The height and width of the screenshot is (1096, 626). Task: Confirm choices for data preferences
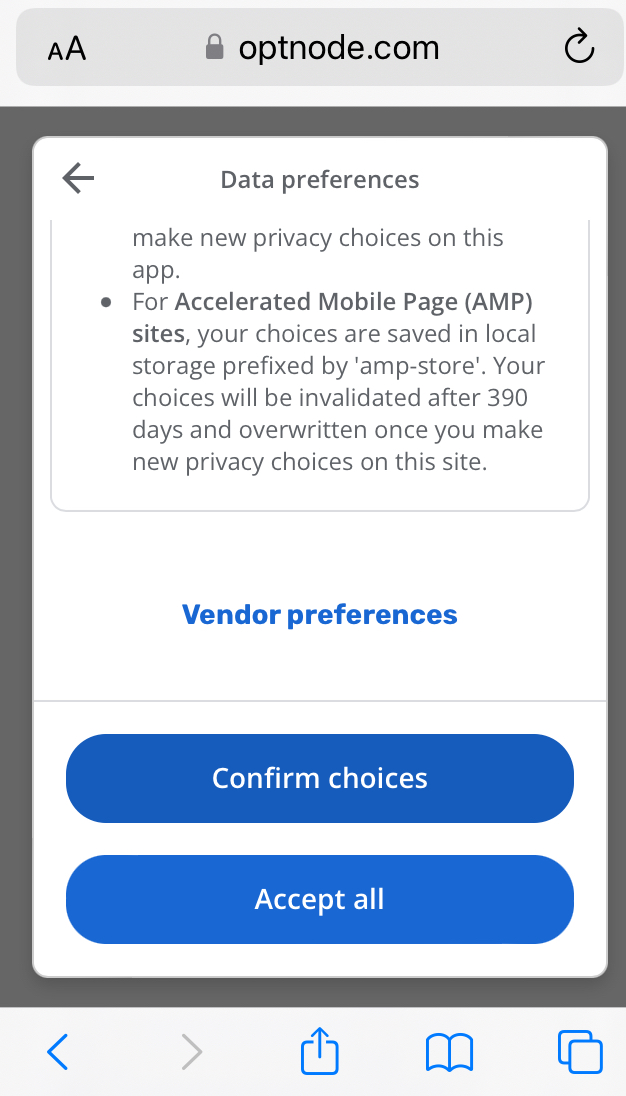coord(320,778)
